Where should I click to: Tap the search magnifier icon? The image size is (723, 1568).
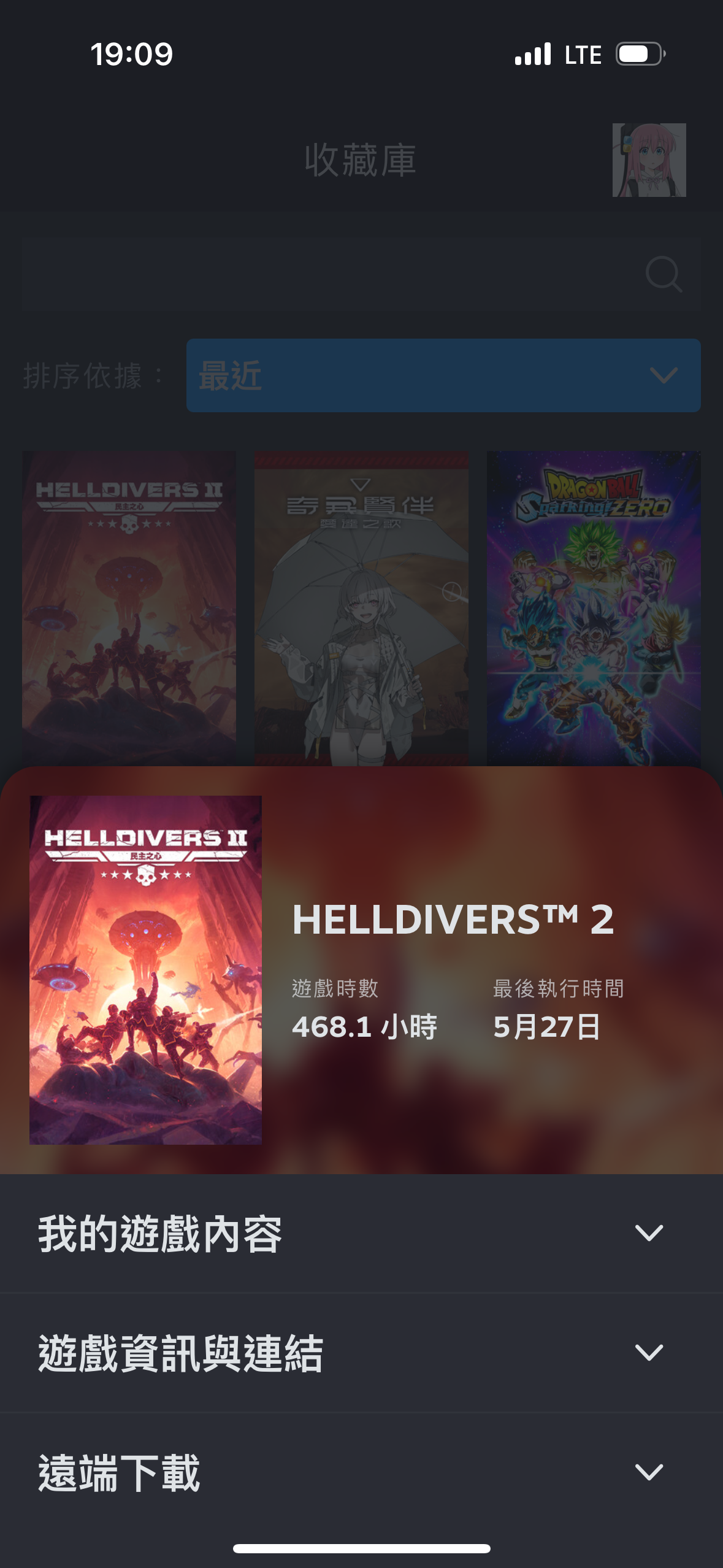pos(664,274)
